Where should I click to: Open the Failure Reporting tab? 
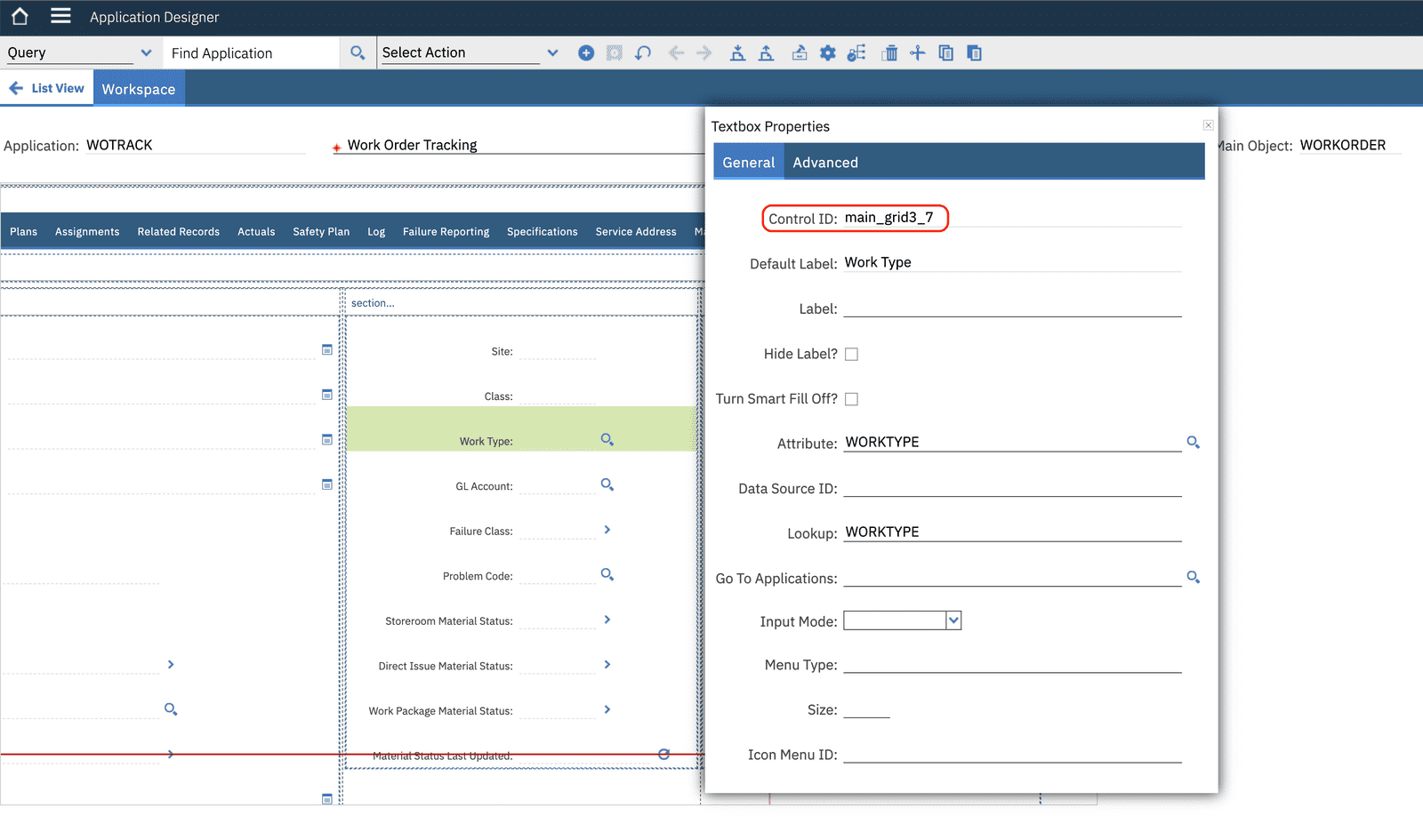(x=446, y=231)
